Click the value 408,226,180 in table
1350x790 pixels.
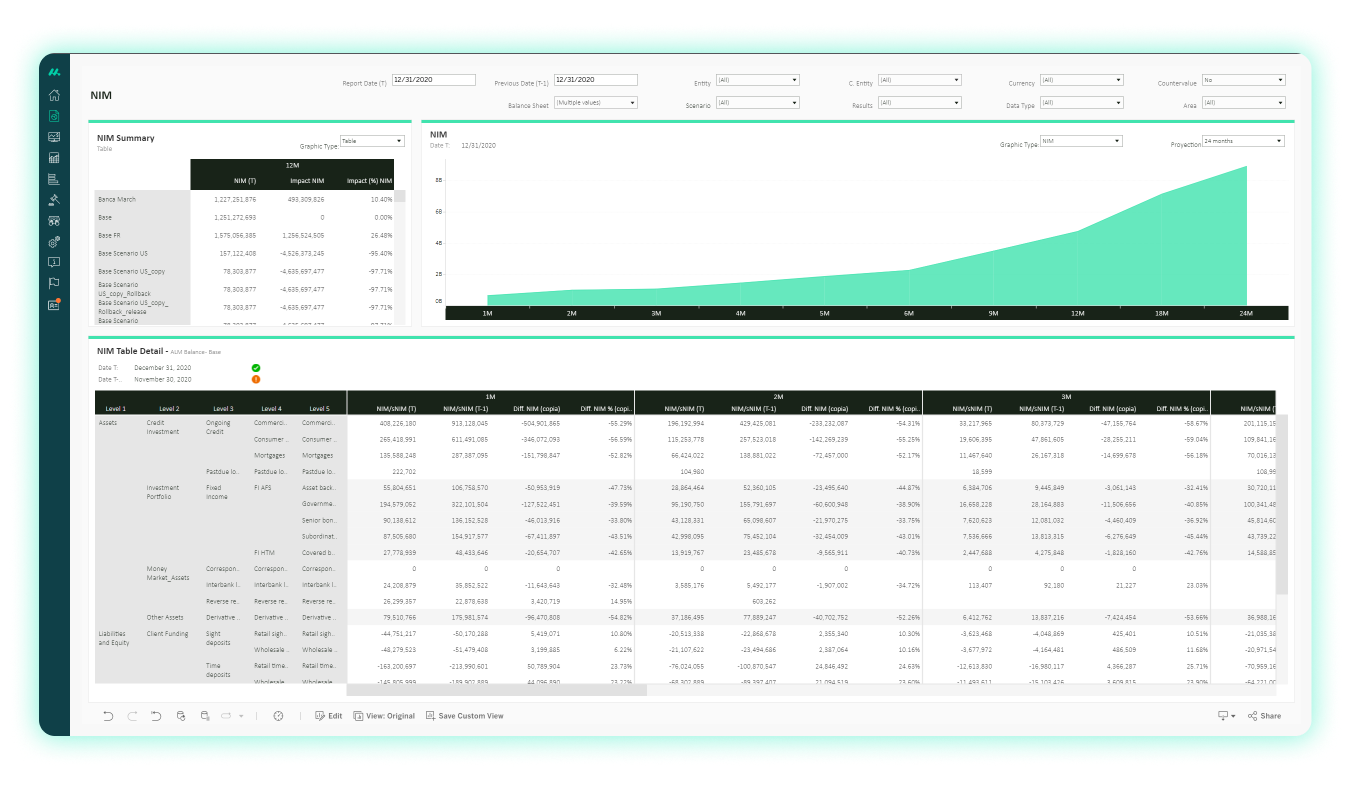[x=397, y=422]
